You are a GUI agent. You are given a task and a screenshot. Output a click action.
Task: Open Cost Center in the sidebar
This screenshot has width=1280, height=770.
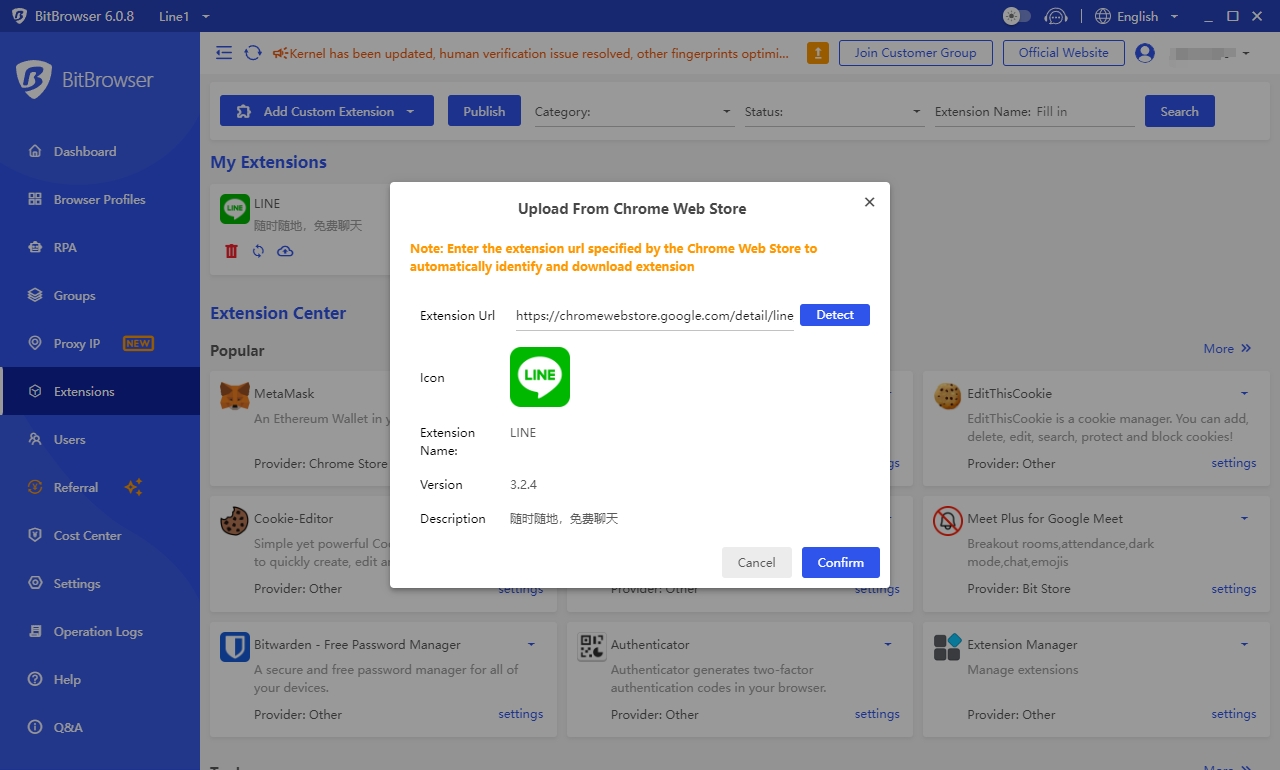pos(100,535)
